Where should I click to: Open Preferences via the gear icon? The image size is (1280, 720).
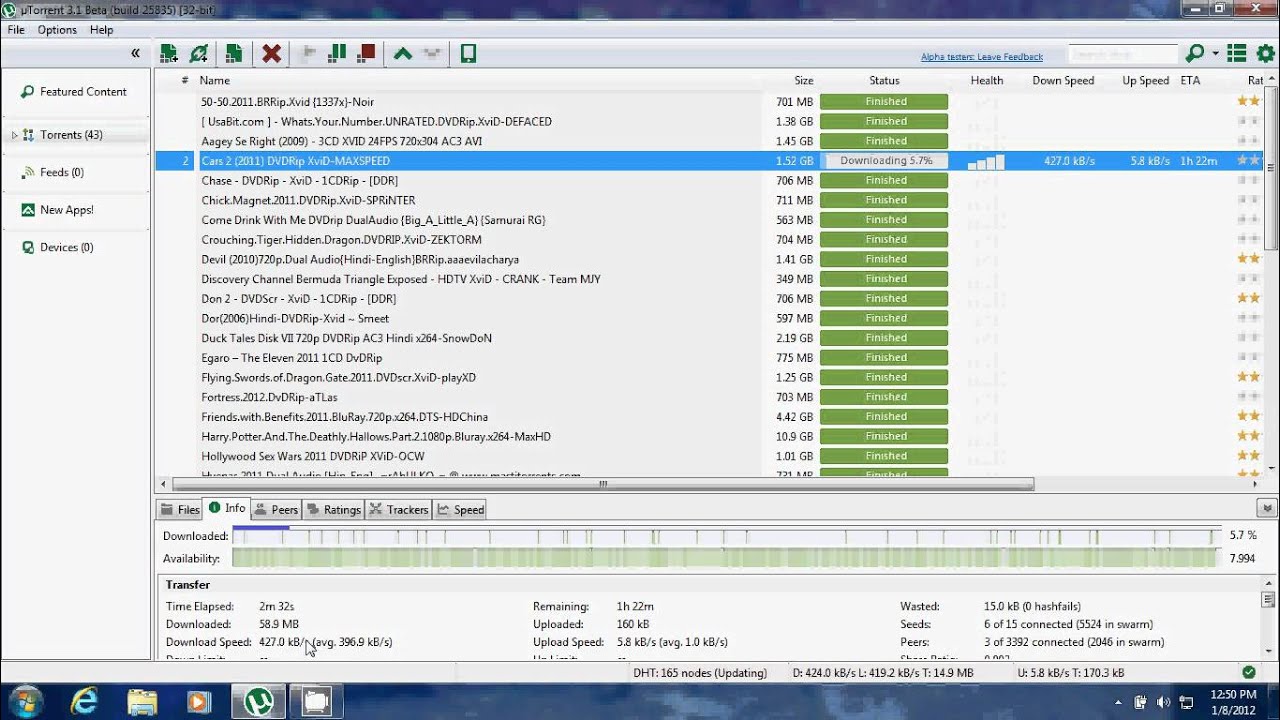click(1265, 54)
